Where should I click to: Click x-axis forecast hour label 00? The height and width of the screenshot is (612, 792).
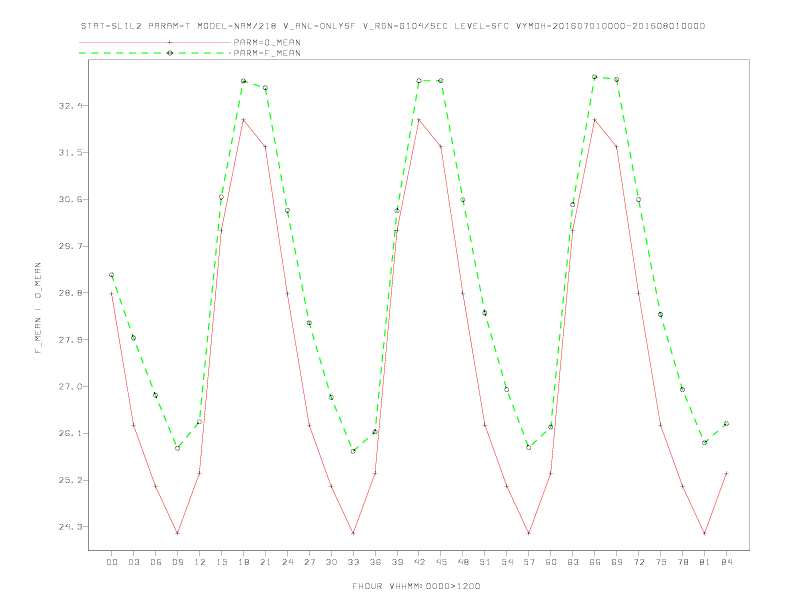pyautogui.click(x=112, y=562)
